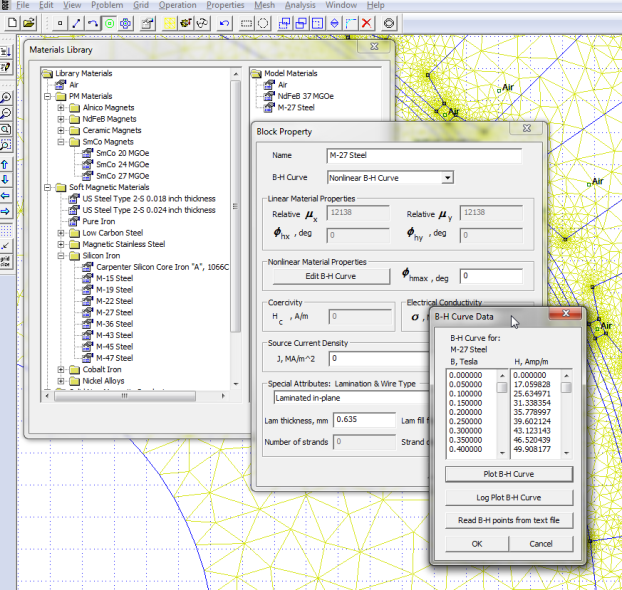Click the Lam thickness field showing 0.635
The height and width of the screenshot is (590, 622).
(364, 419)
